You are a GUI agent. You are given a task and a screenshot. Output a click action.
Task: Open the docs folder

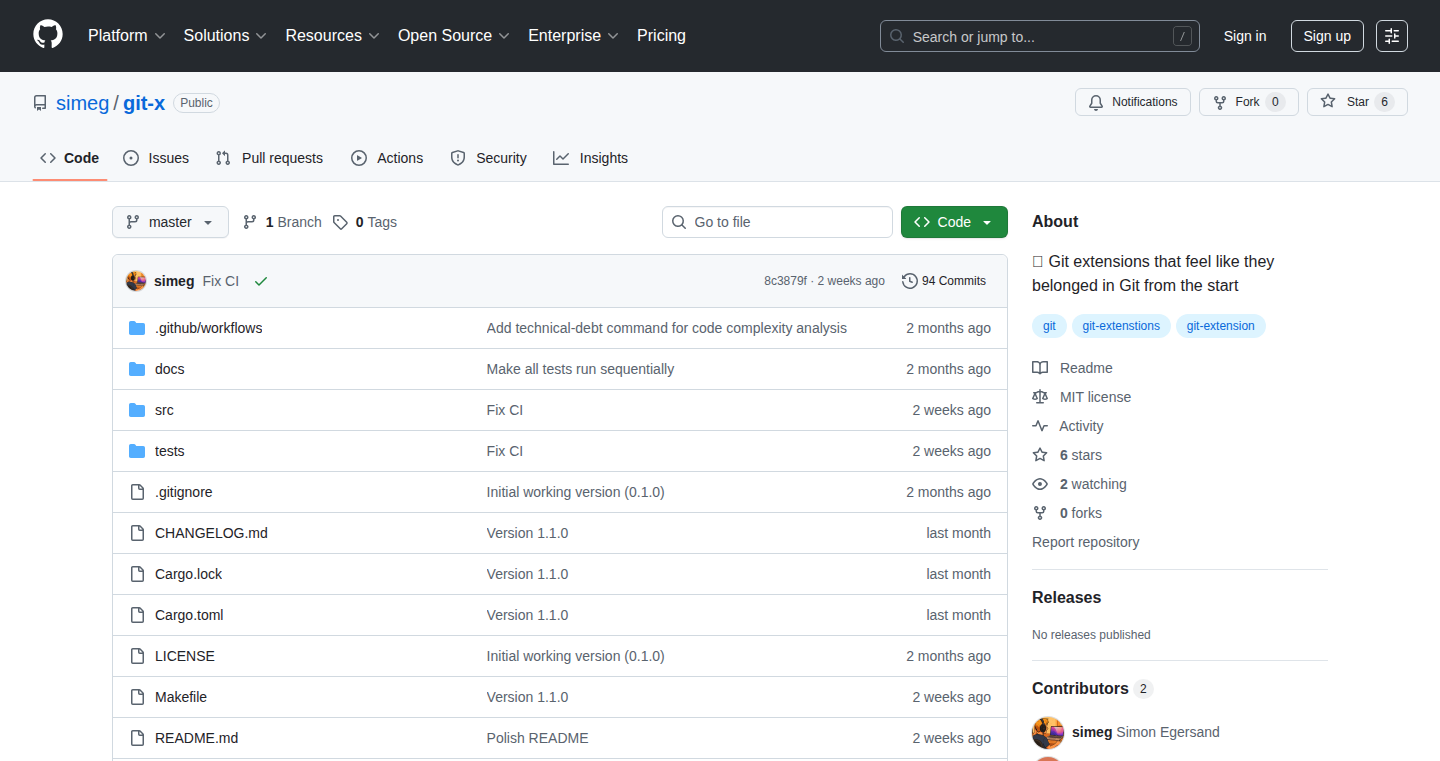pyautogui.click(x=170, y=369)
